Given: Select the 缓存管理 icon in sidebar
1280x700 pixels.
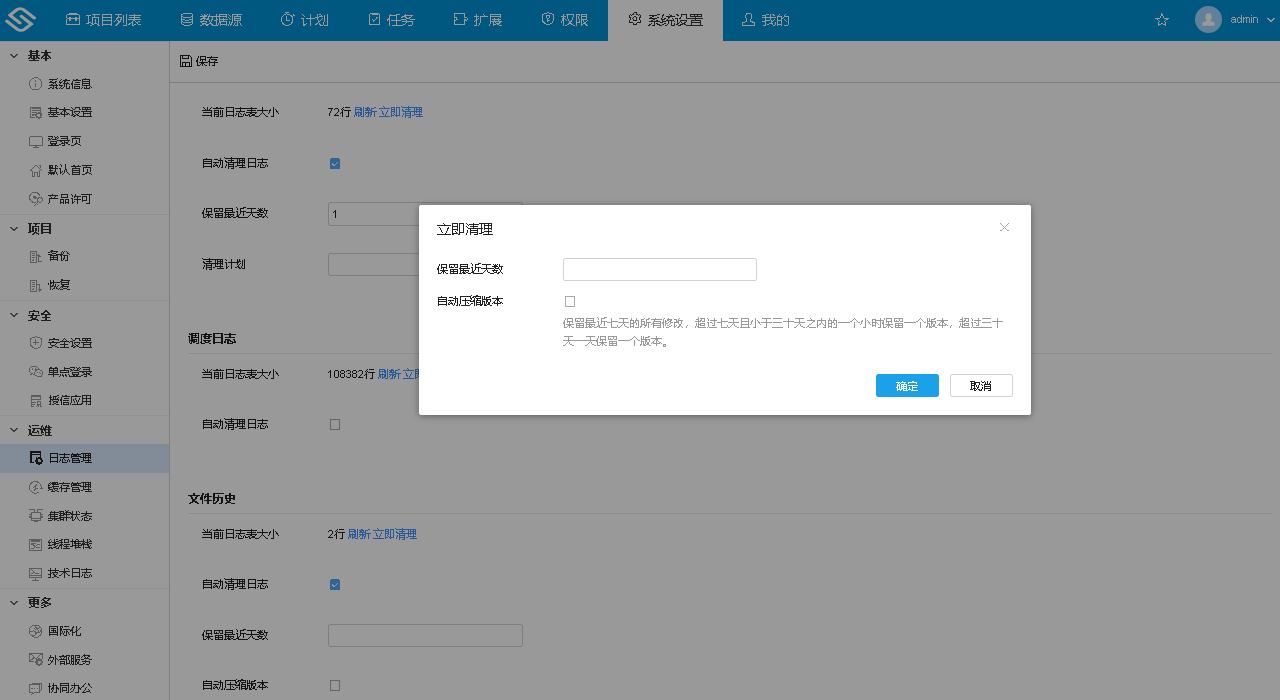Looking at the screenshot, I should tap(36, 487).
